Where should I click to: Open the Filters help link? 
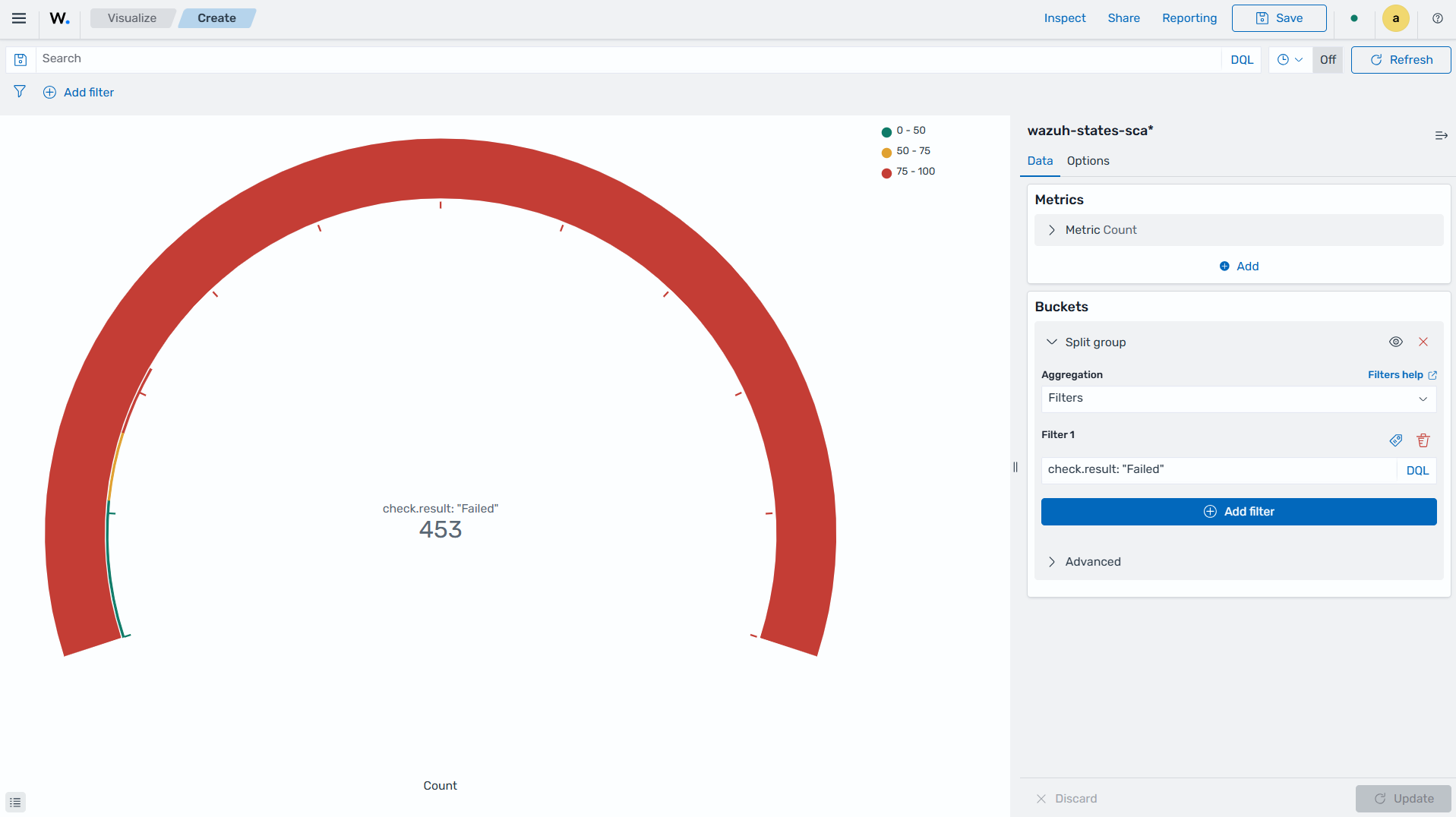1402,375
